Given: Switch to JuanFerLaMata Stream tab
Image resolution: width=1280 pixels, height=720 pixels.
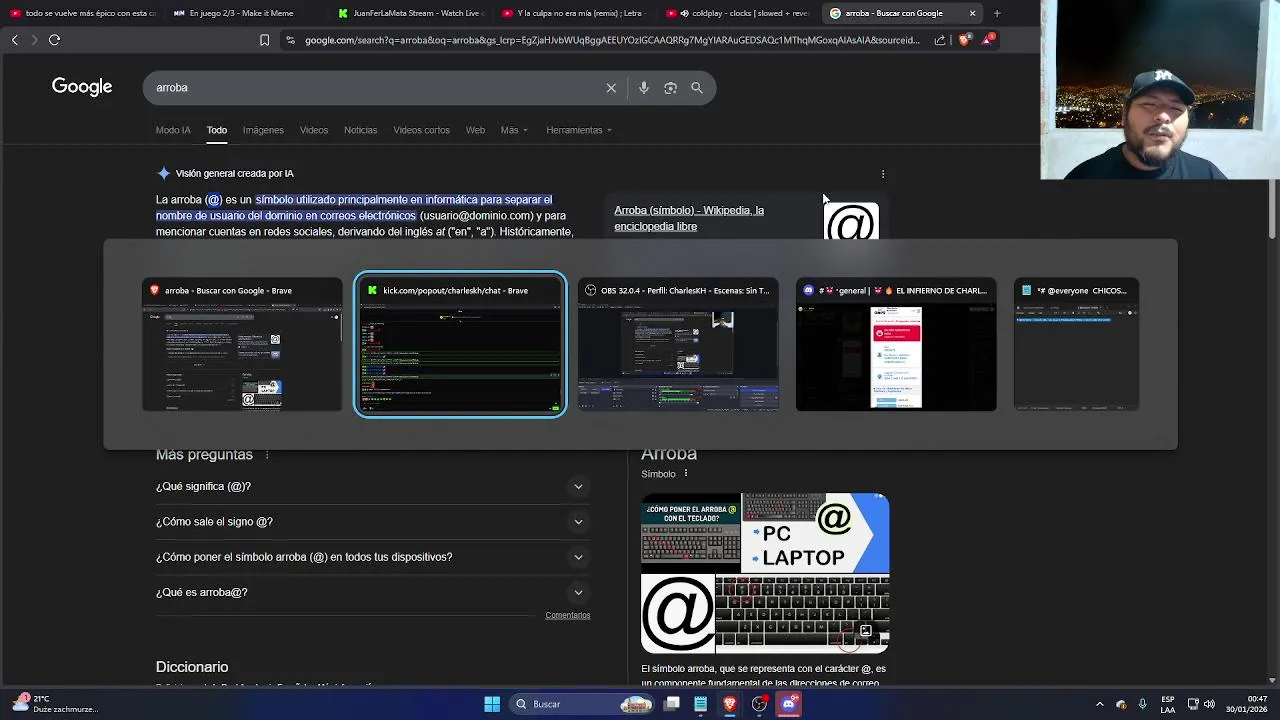Looking at the screenshot, I should coord(409,13).
